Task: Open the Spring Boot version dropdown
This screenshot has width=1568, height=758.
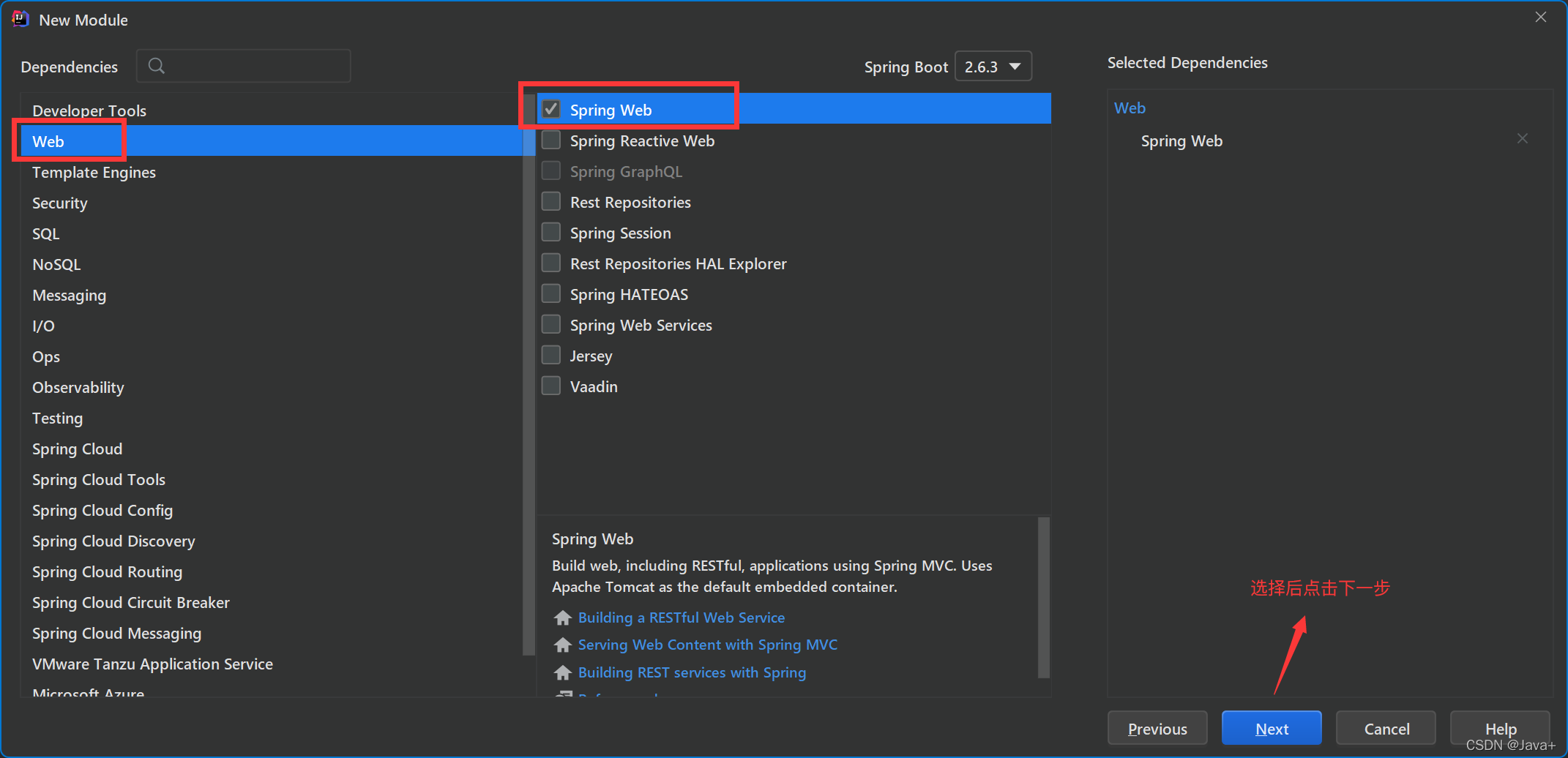Action: tap(993, 67)
